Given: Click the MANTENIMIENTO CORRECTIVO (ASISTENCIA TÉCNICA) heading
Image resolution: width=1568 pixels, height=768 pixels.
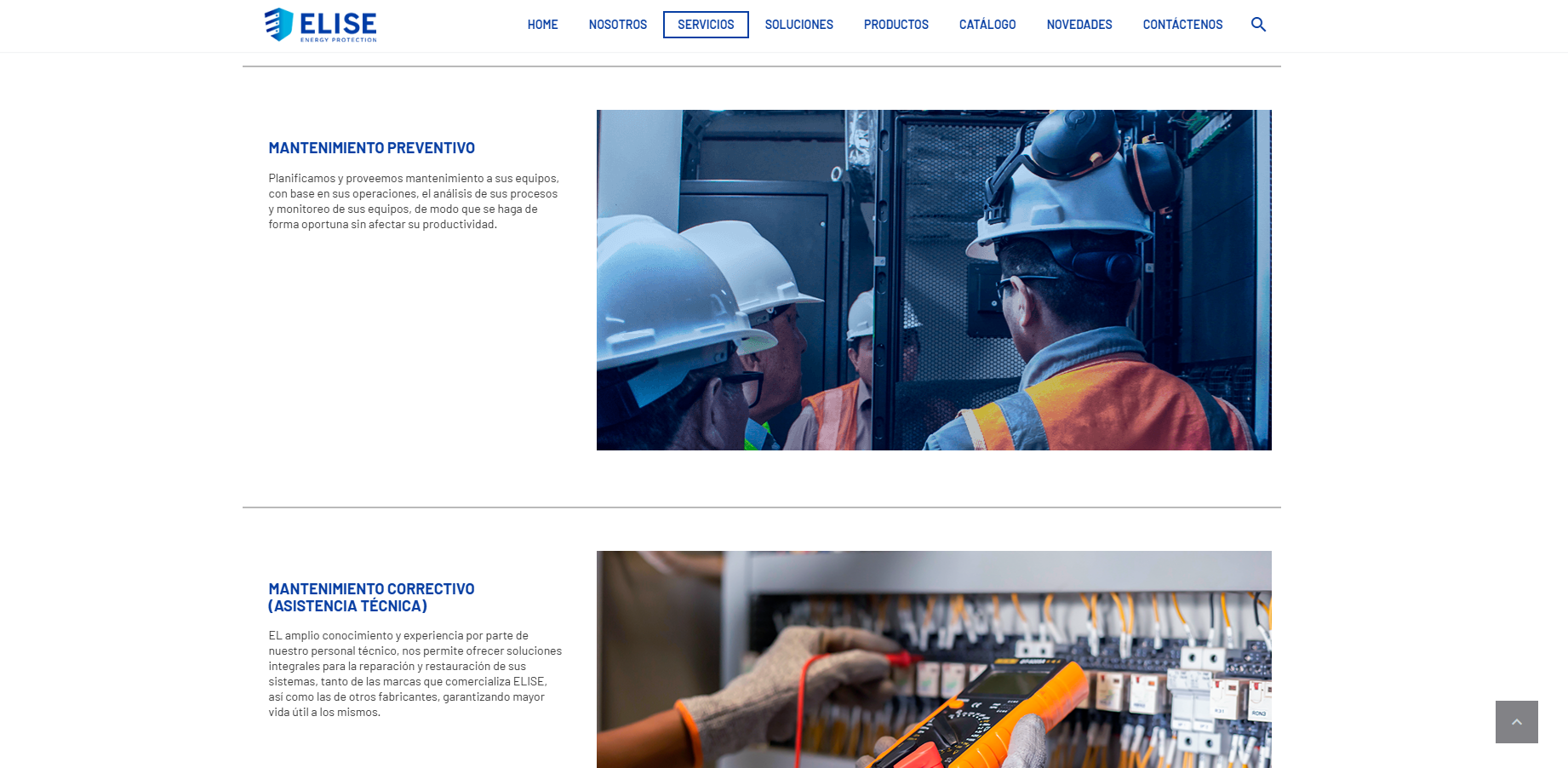Looking at the screenshot, I should 371,597.
